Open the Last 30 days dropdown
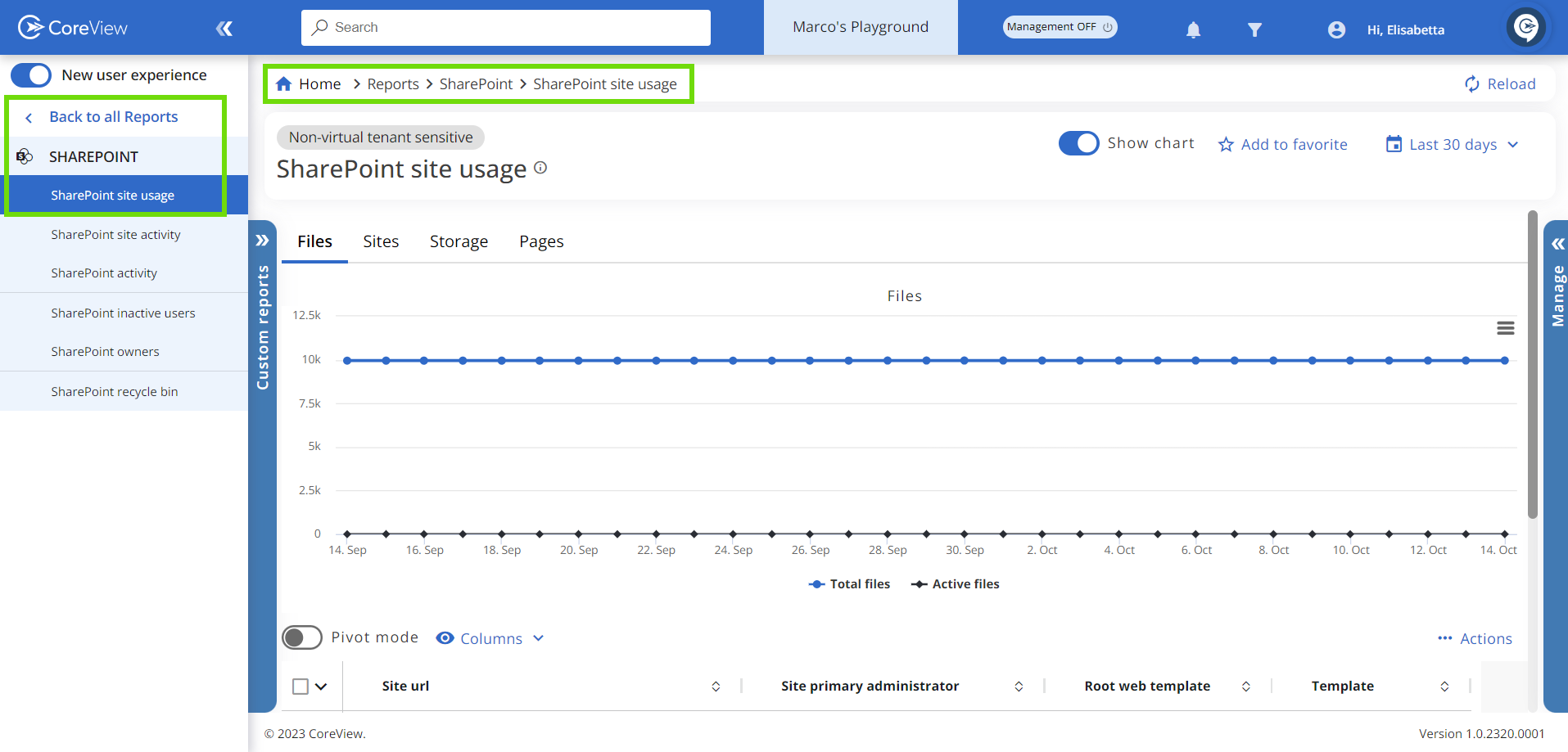The width and height of the screenshot is (1568, 752). (1453, 145)
